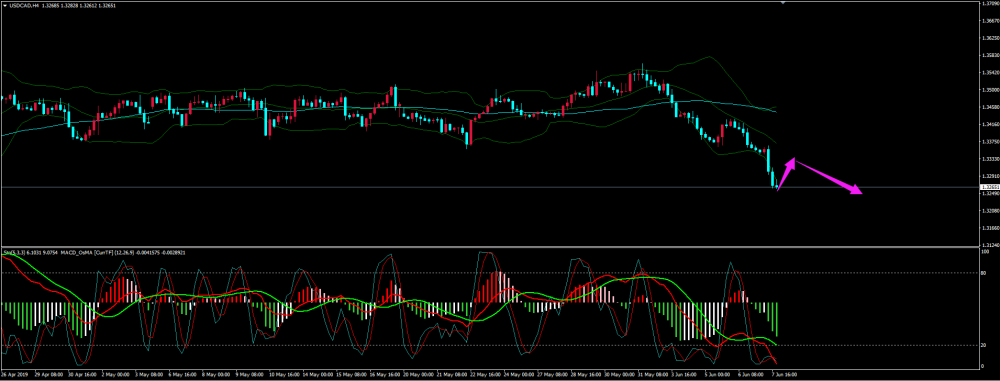This screenshot has height=381, width=1000.
Task: Click time axis label 9 May 08:00
Action: point(249,375)
